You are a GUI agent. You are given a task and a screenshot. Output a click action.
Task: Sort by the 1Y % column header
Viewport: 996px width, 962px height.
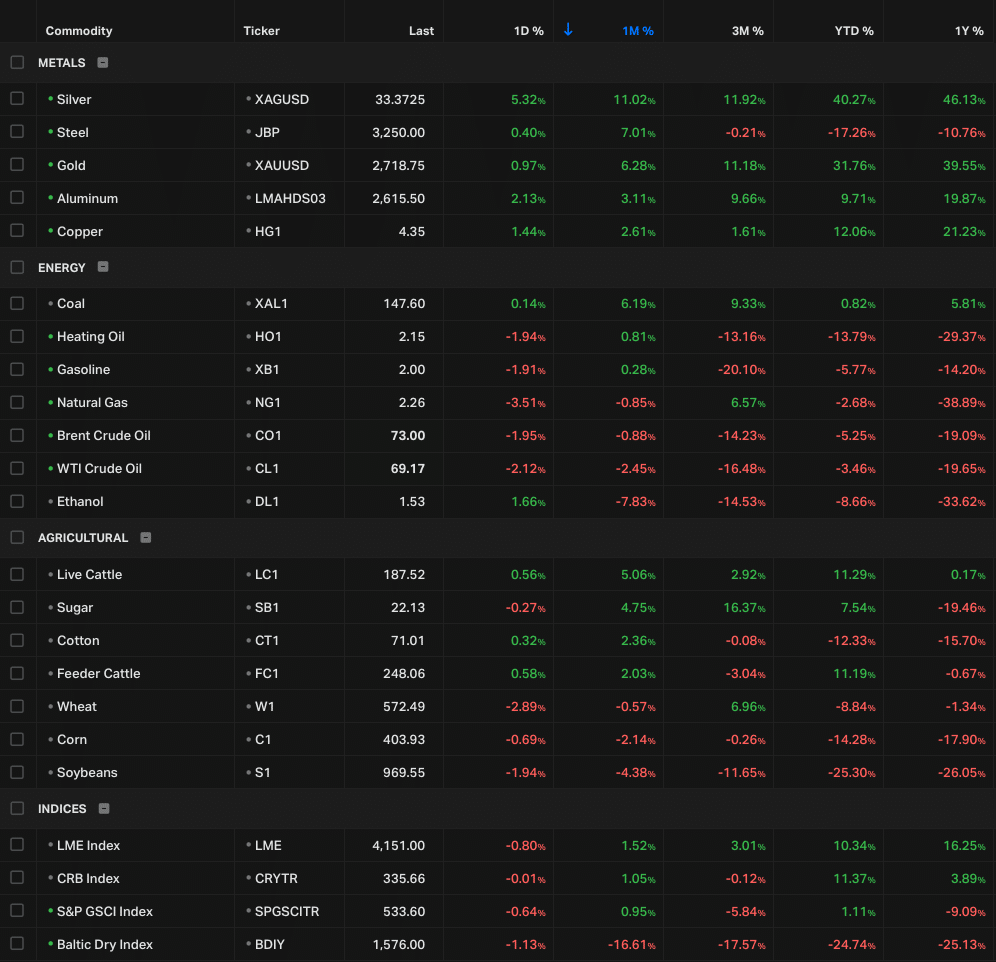pos(969,30)
